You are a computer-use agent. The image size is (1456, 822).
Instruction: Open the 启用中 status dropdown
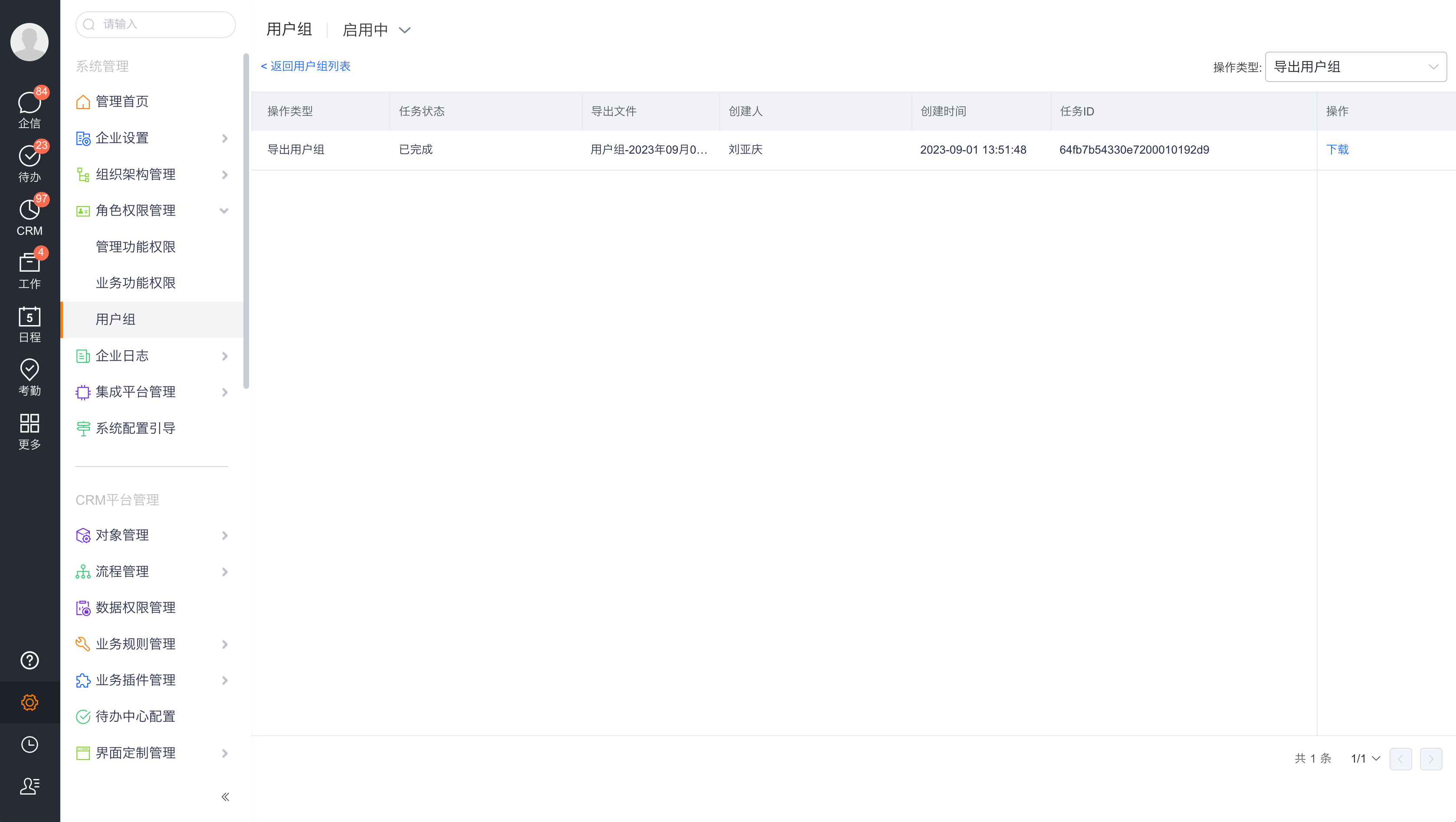tap(377, 30)
